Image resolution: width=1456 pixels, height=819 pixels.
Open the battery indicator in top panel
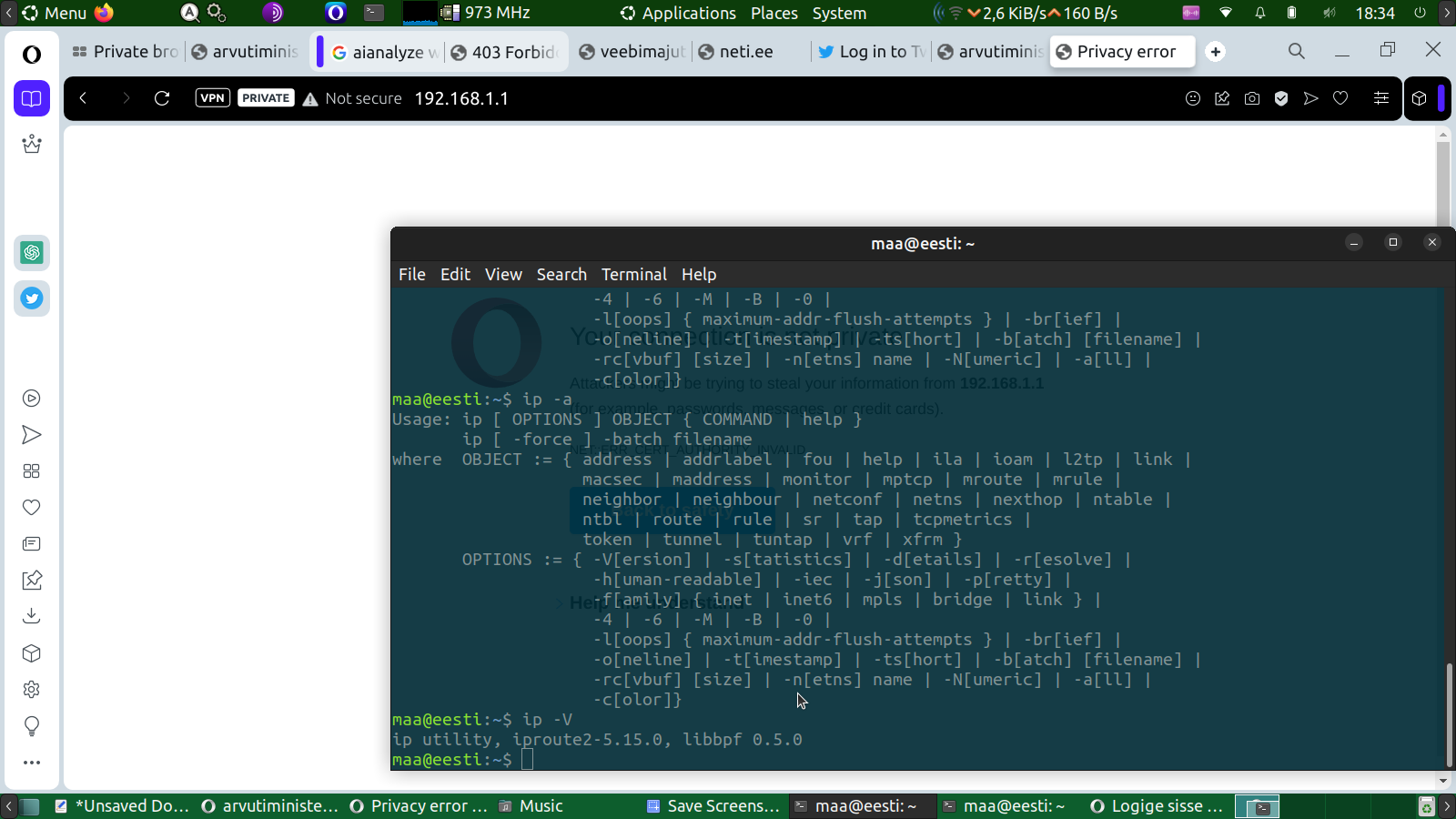[x=1292, y=13]
